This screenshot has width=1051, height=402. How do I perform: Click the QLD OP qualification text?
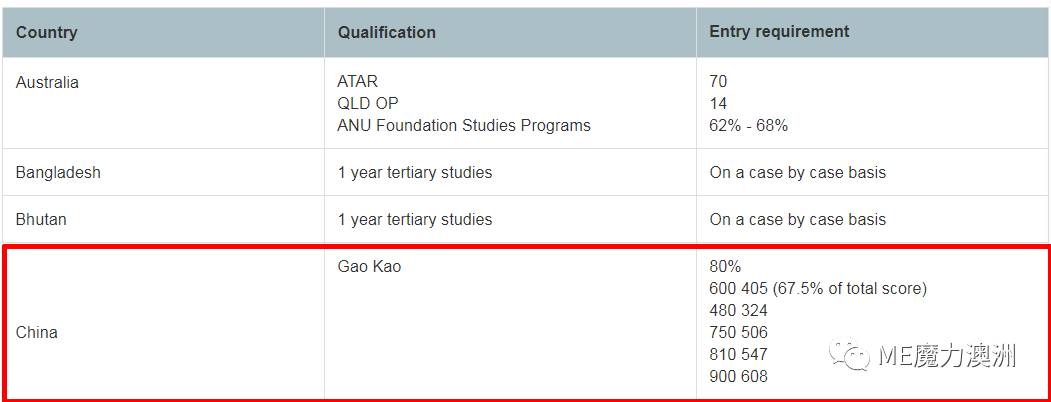click(368, 104)
